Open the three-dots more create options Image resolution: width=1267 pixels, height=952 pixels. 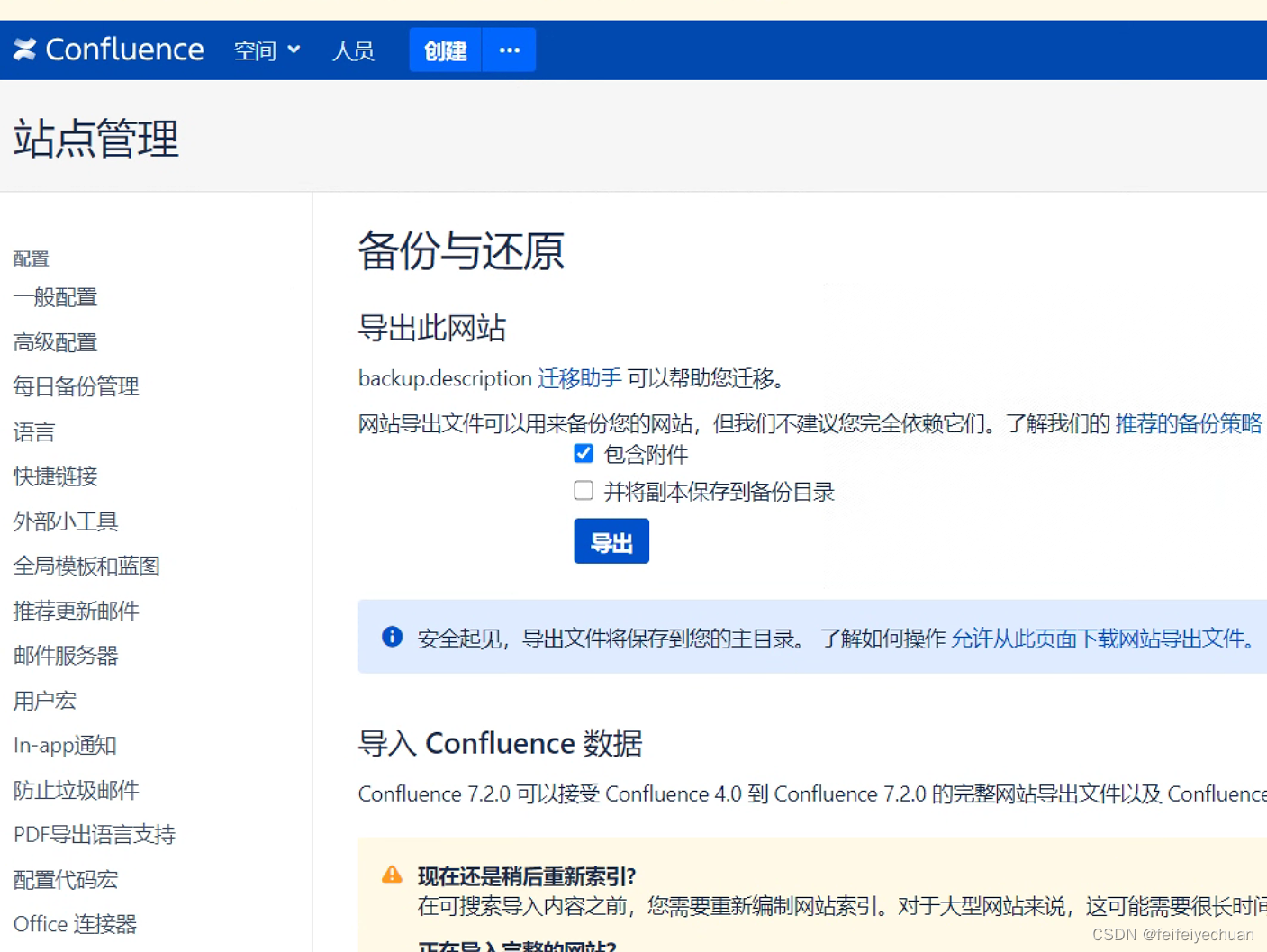pos(510,50)
